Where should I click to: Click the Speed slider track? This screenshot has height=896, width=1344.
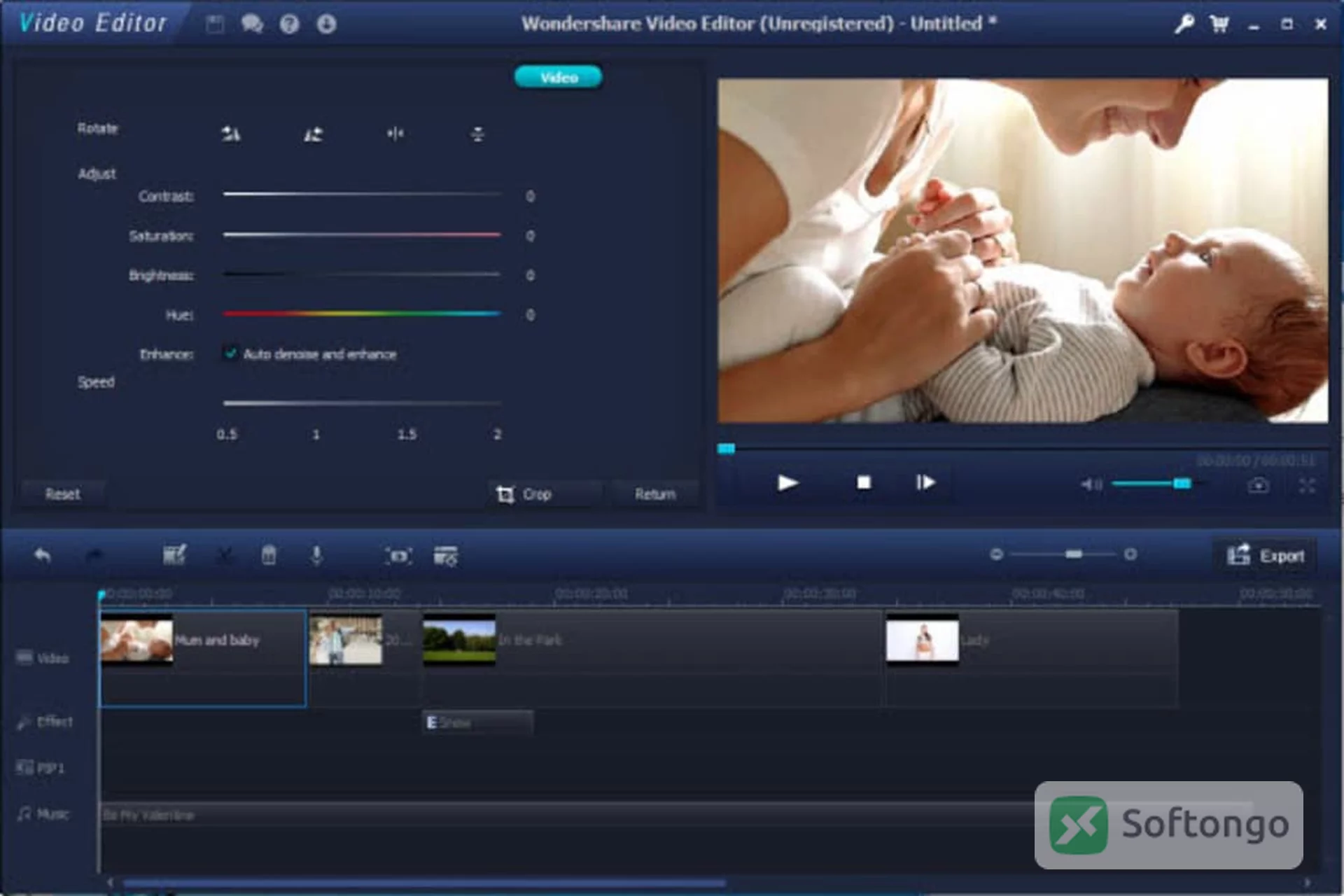(362, 403)
